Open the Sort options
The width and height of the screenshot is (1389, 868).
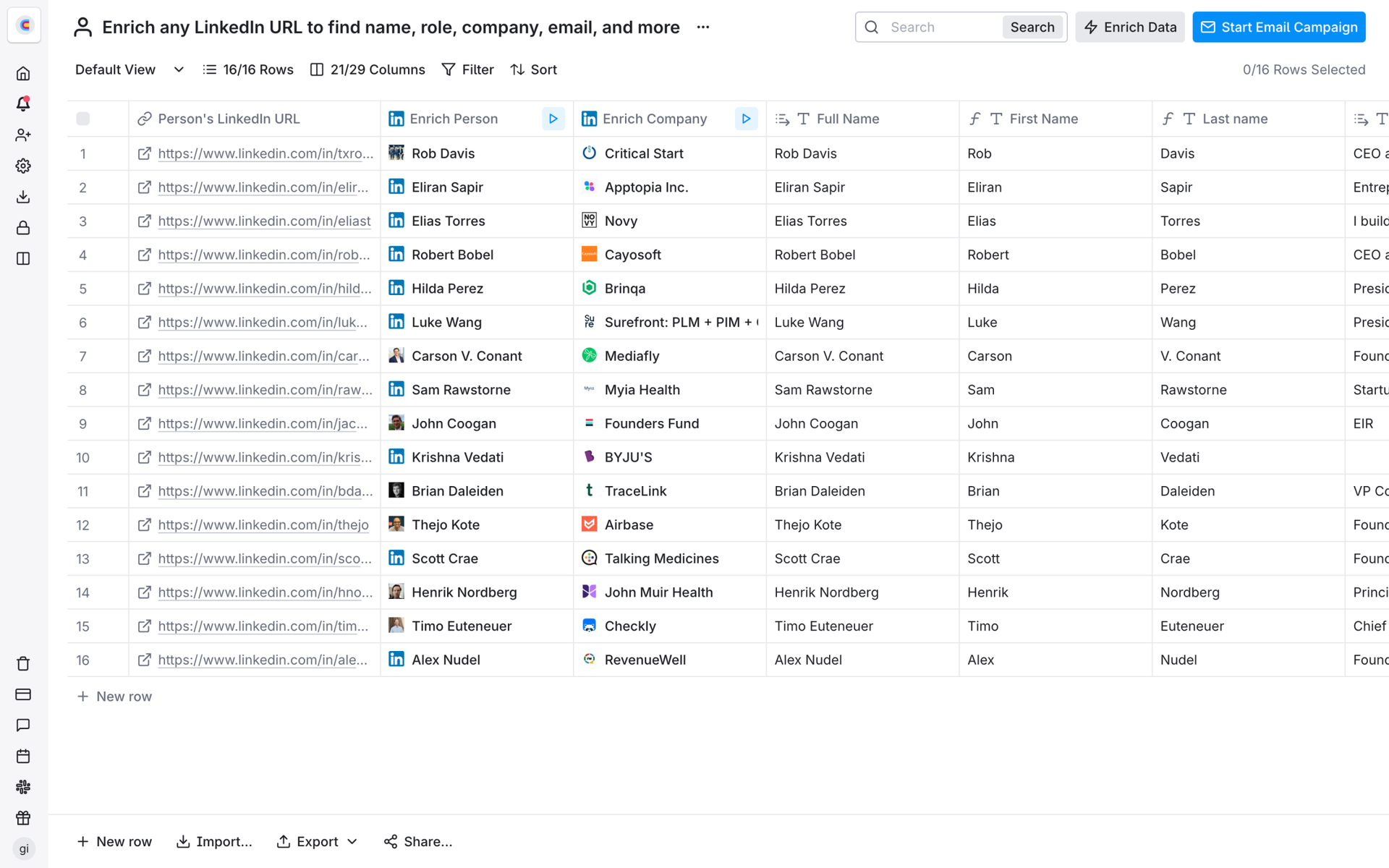[534, 69]
